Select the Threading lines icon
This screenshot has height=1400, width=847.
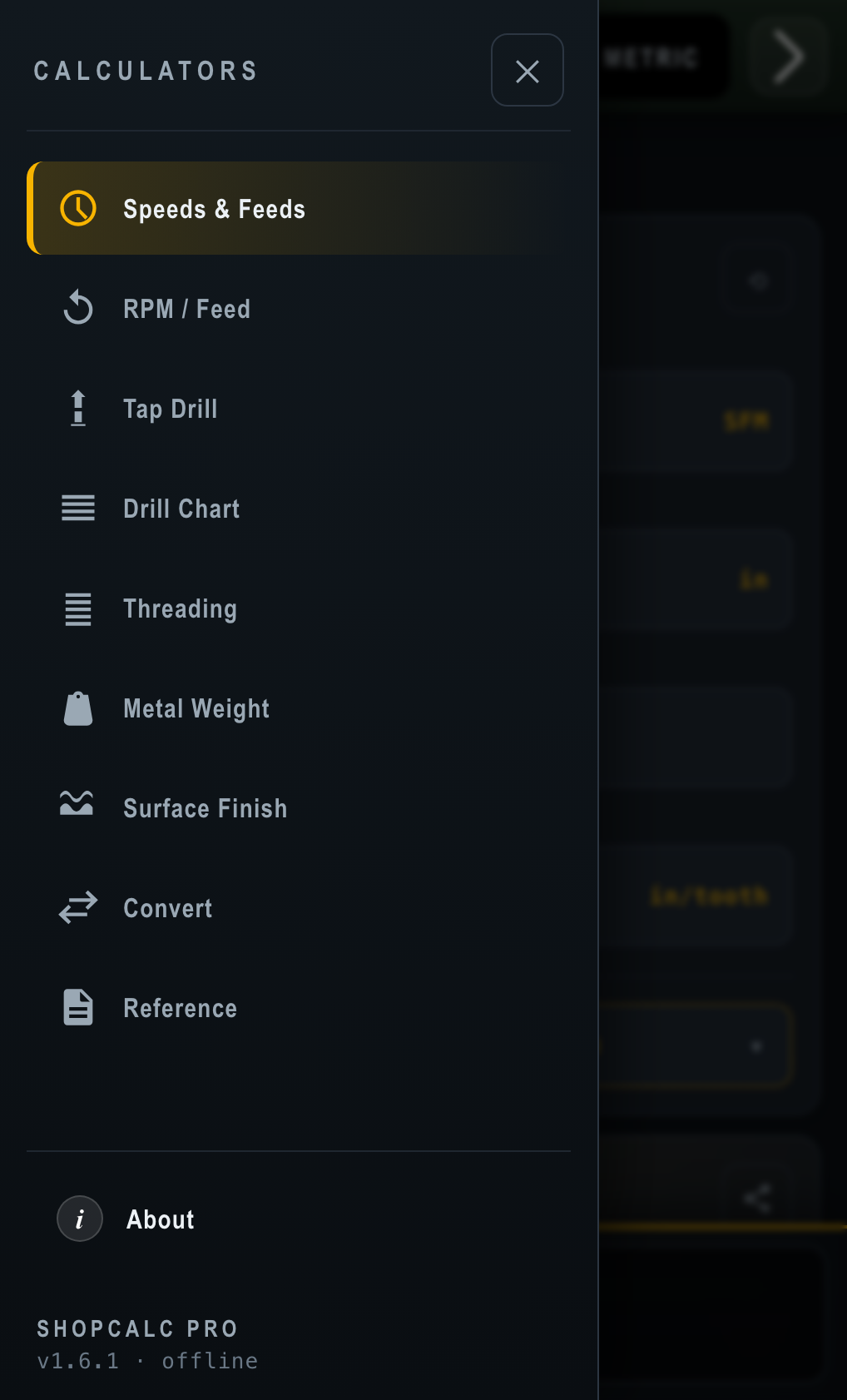[x=78, y=608]
